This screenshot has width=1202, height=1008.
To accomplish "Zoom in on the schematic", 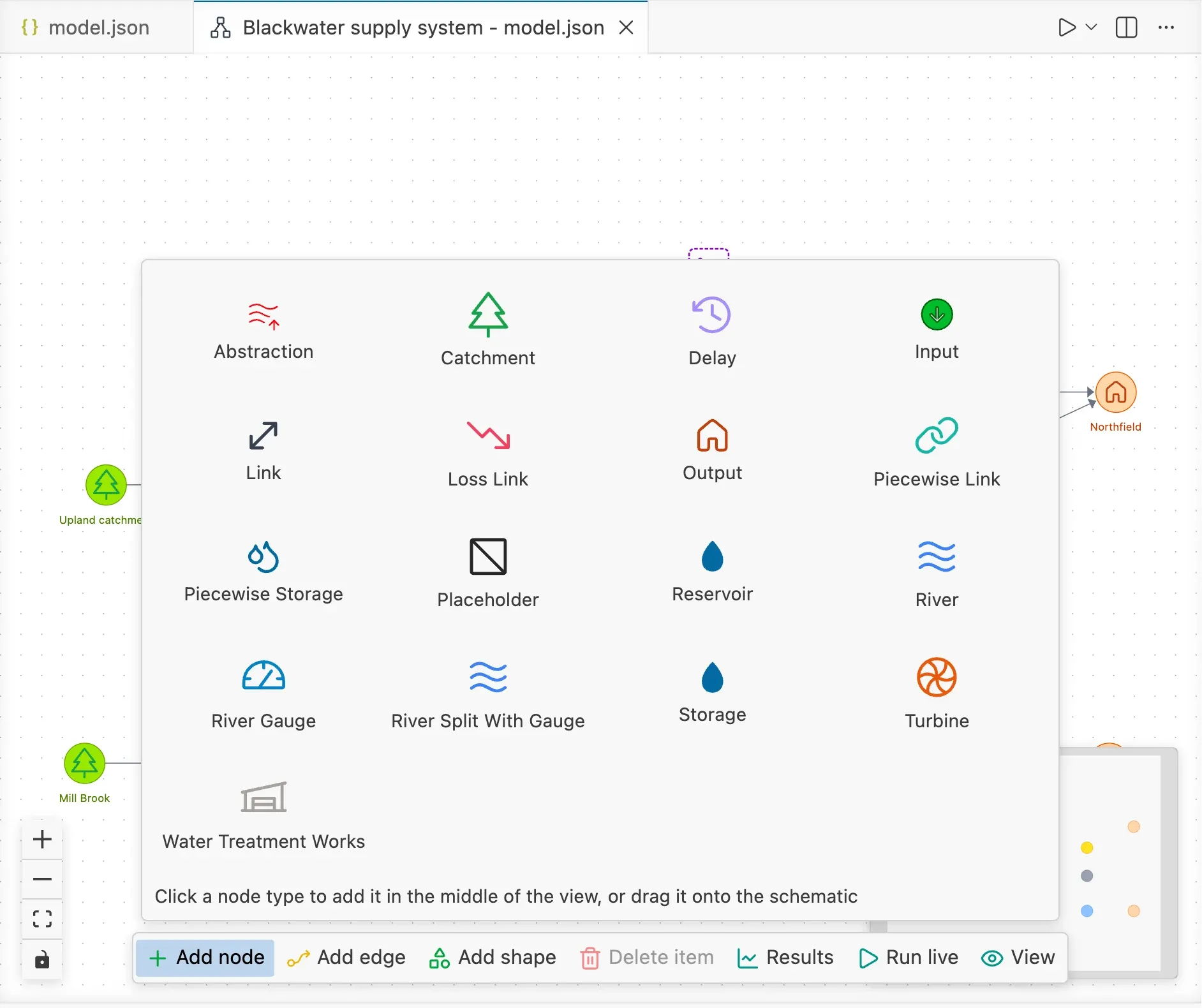I will pos(42,839).
